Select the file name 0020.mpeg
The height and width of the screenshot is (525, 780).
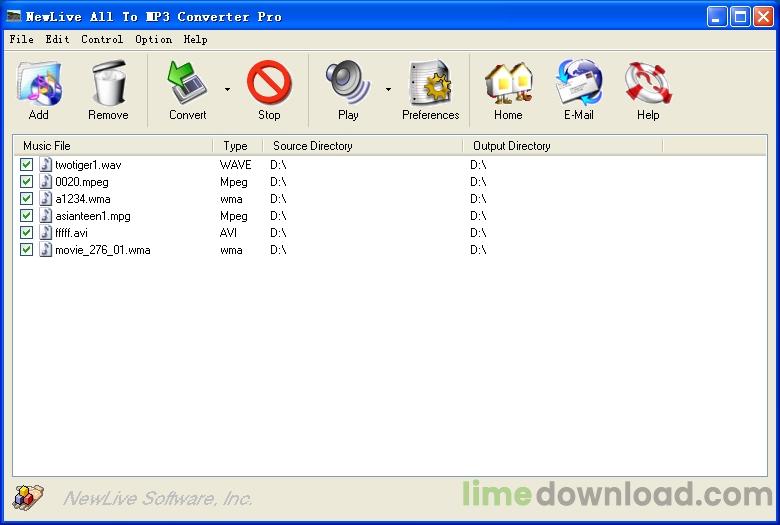click(x=82, y=182)
